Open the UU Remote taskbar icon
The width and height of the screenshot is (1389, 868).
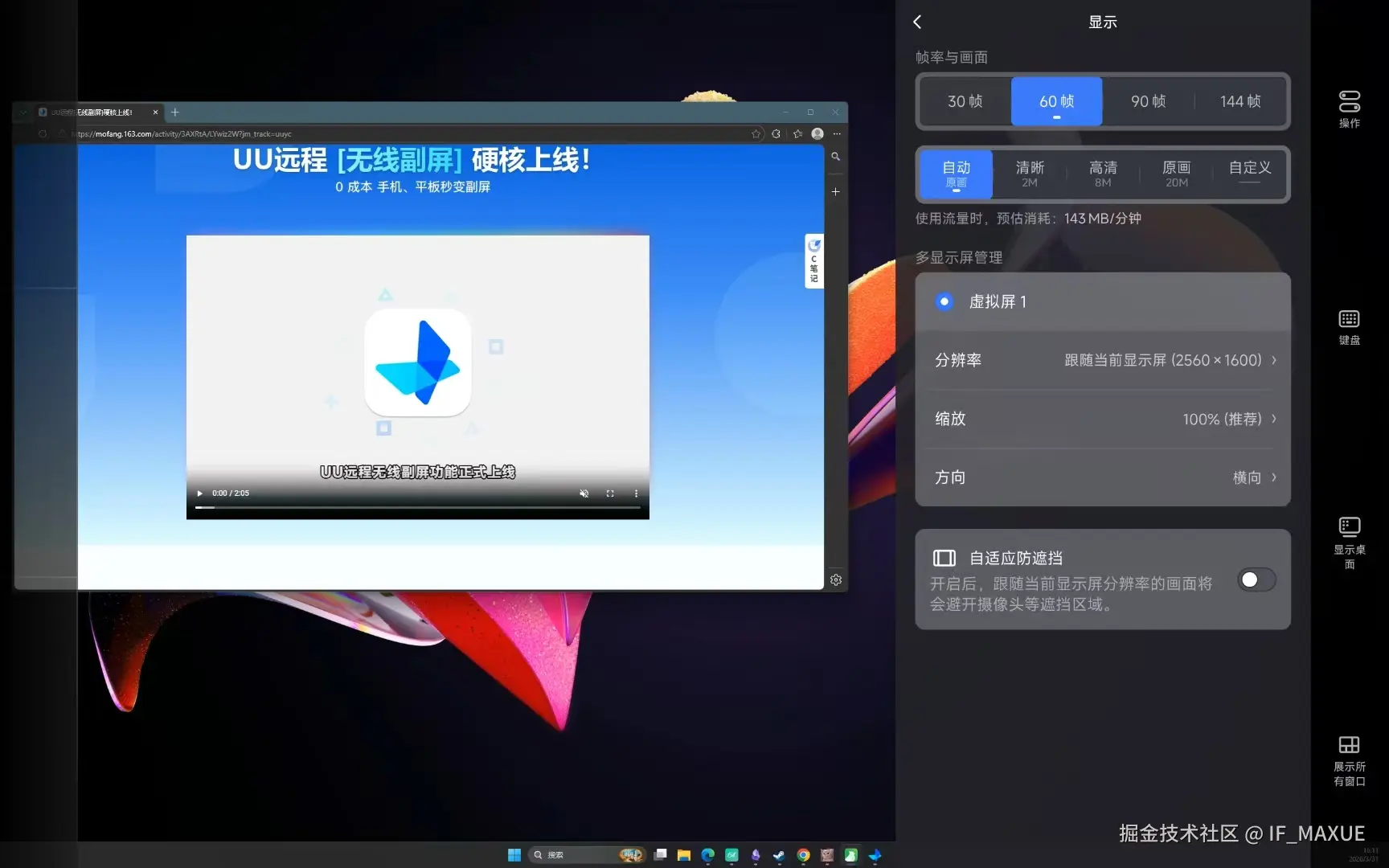pos(875,855)
